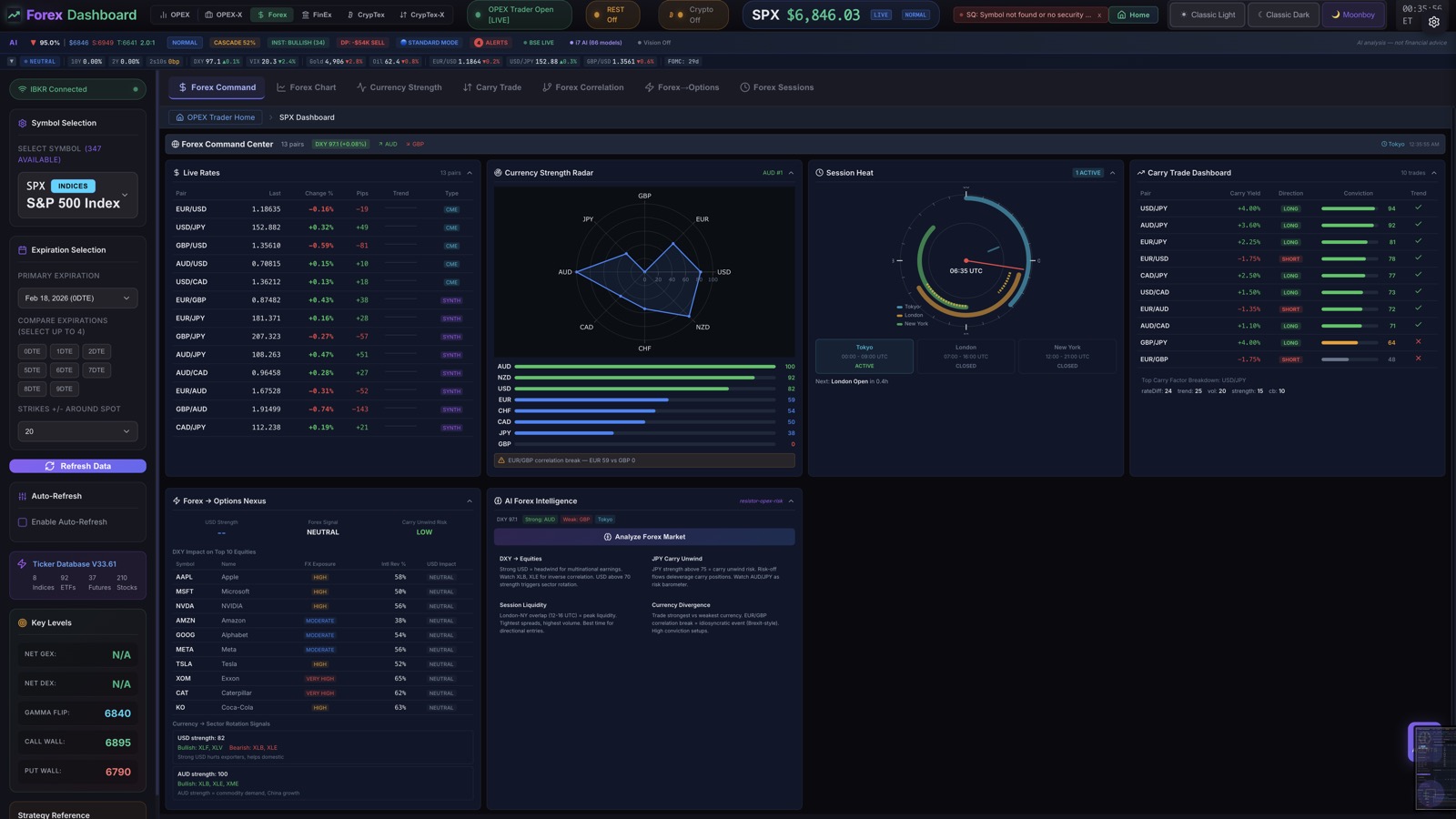The width and height of the screenshot is (1456, 819).
Task: Click the Analyze Forex Market button
Action: pyautogui.click(x=642, y=537)
